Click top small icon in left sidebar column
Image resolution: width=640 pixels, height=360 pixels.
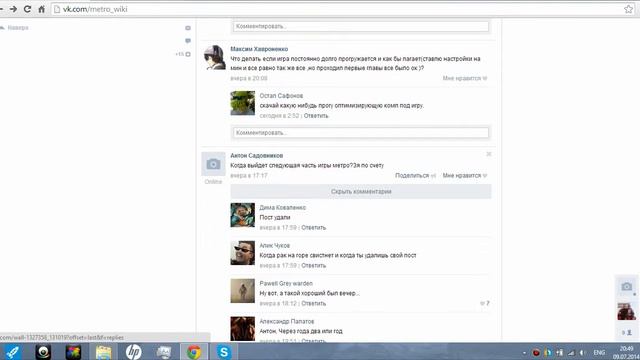188,28
